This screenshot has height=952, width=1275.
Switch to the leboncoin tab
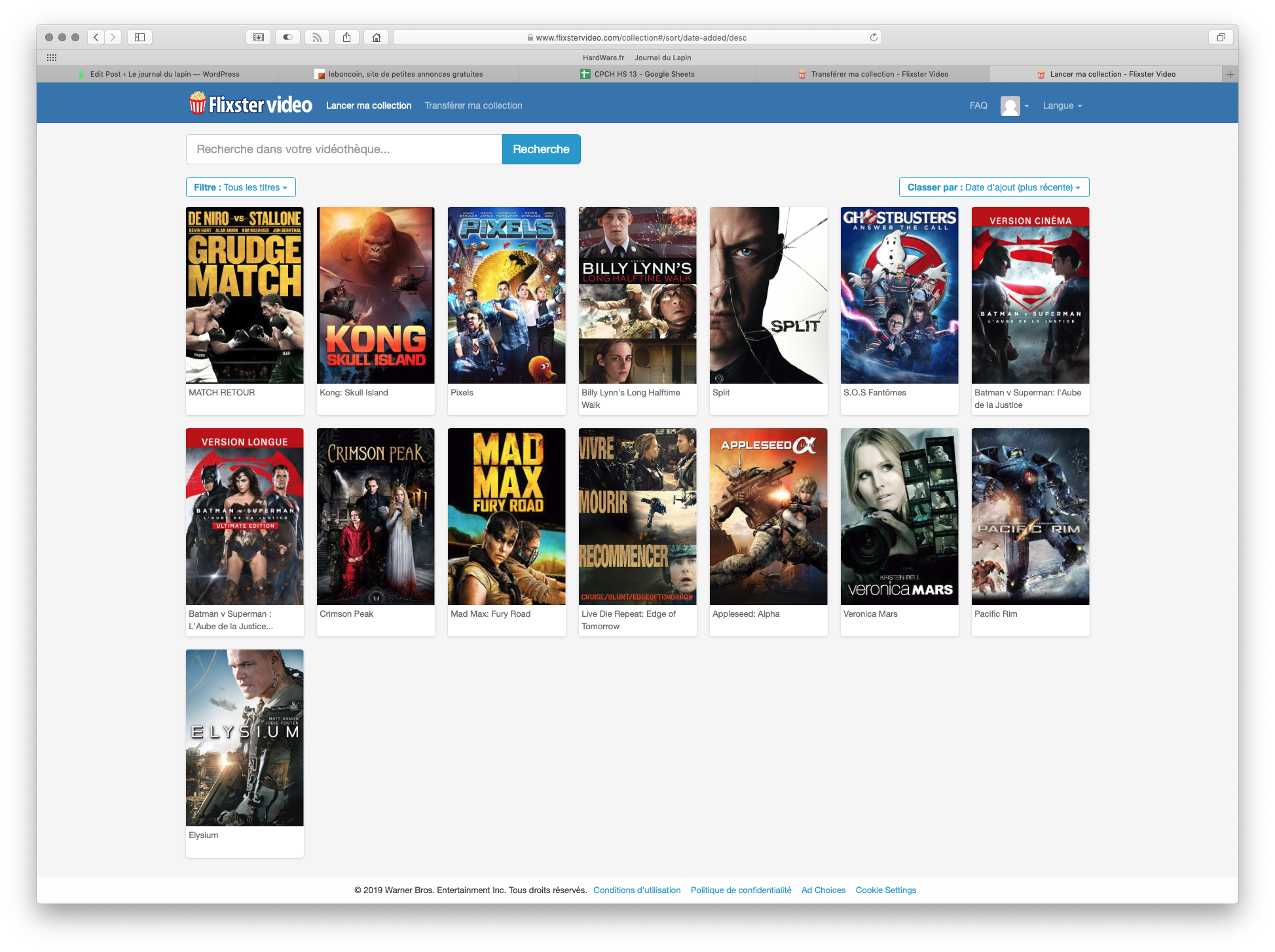[x=398, y=74]
